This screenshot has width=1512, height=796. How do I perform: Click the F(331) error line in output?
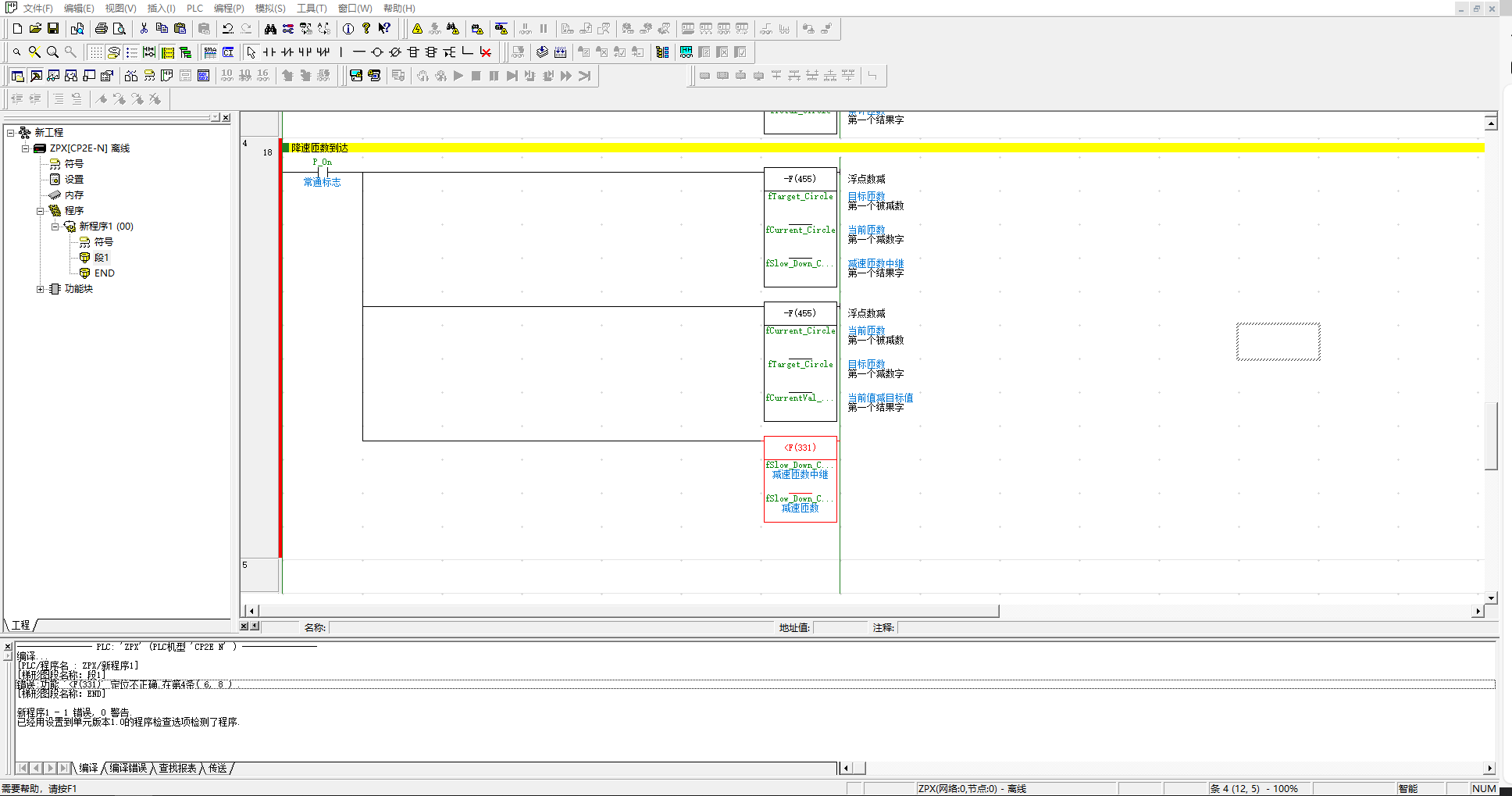point(125,684)
